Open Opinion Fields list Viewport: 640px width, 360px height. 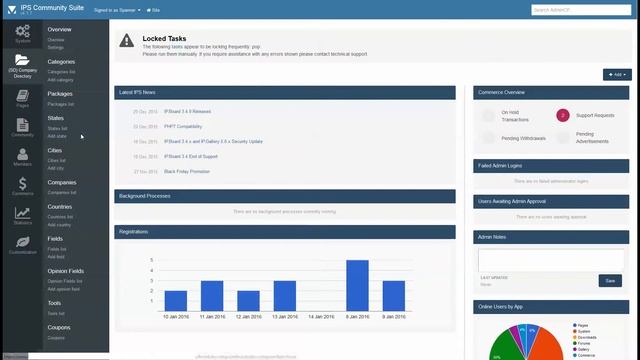point(65,281)
